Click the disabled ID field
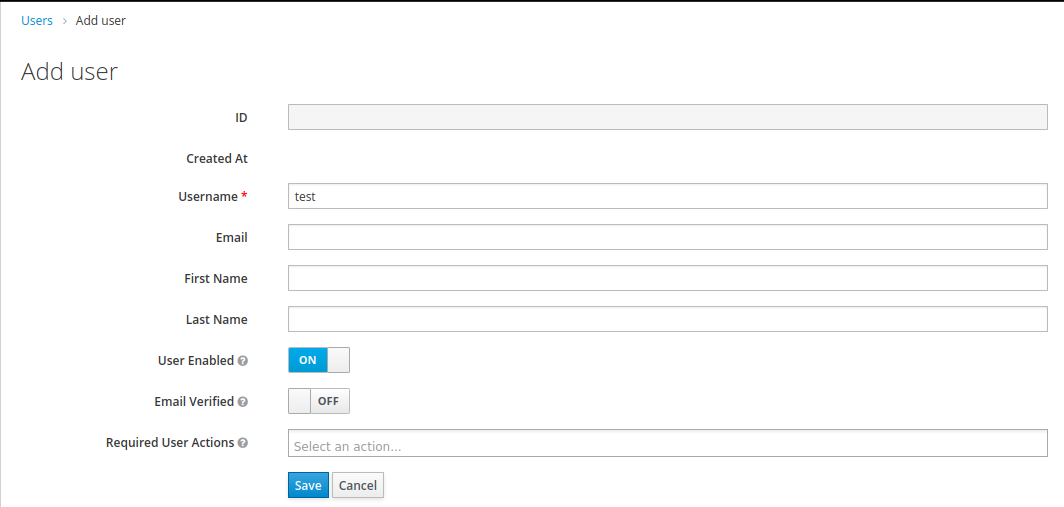The image size is (1064, 507). [667, 117]
